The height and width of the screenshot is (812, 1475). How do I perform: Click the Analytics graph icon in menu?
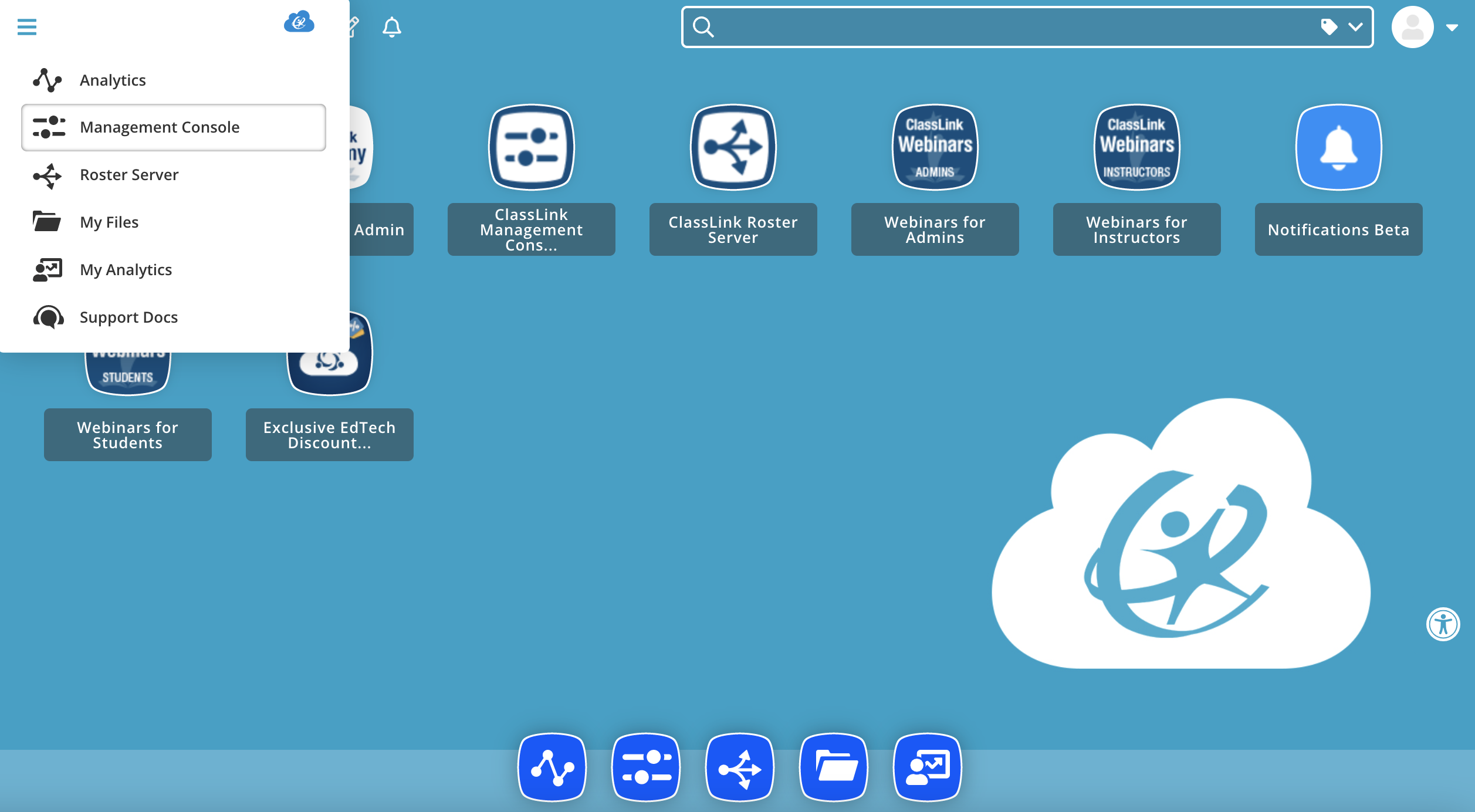pos(48,80)
